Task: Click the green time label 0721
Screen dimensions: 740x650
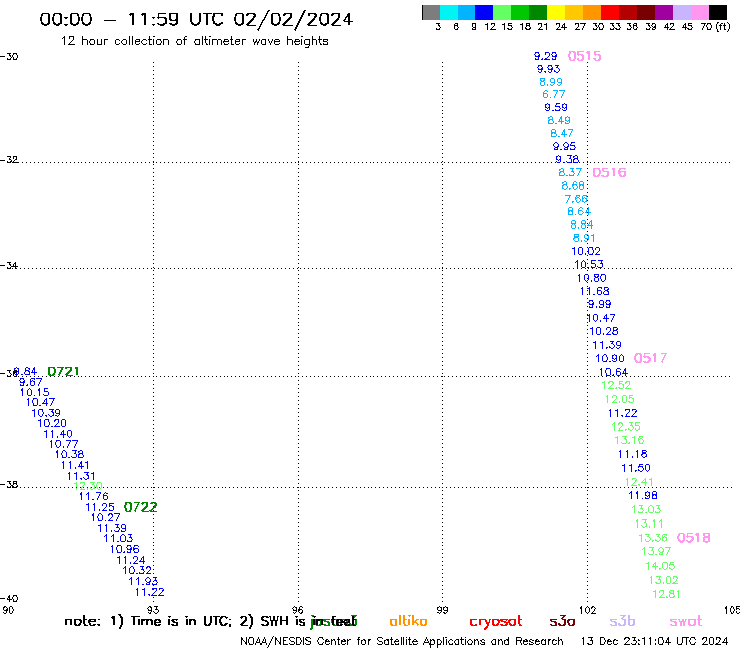Action: (63, 371)
